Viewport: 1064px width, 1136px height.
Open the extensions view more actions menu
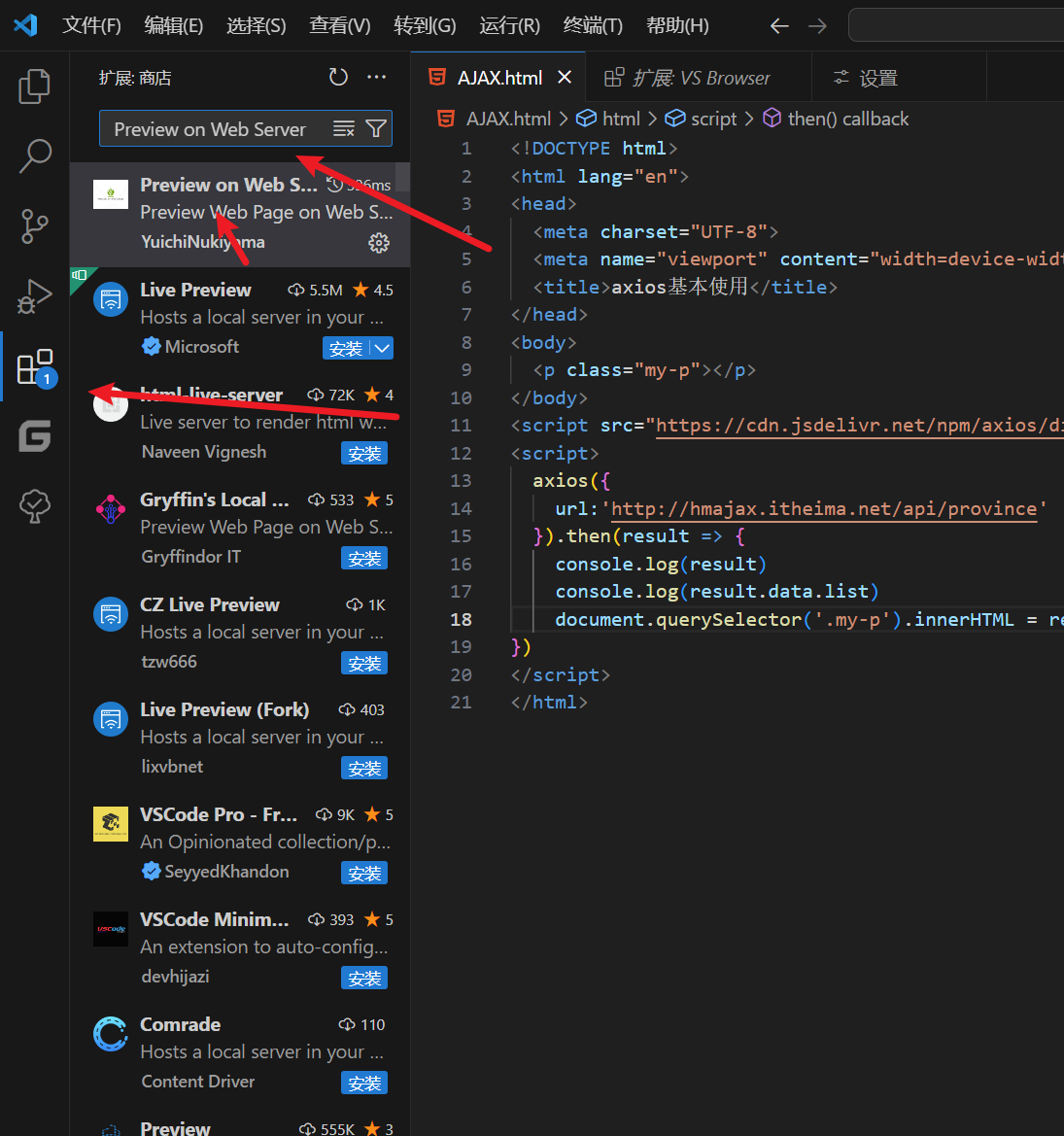click(x=377, y=77)
